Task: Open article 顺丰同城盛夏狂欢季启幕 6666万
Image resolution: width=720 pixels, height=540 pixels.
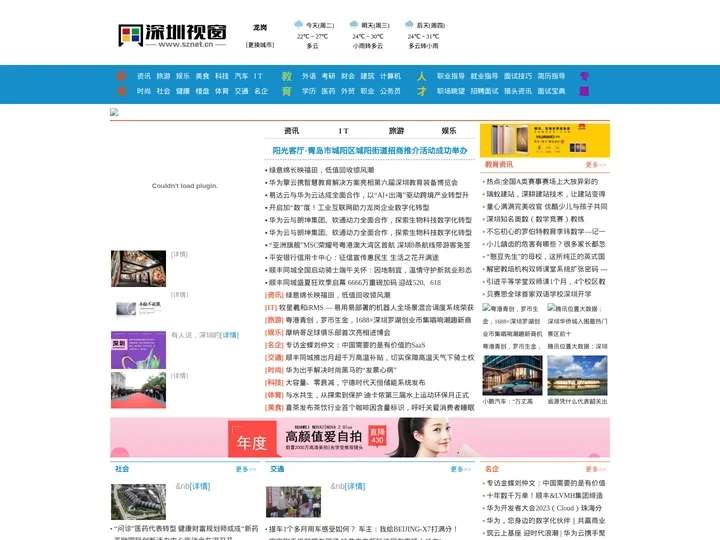Action: [x=354, y=283]
